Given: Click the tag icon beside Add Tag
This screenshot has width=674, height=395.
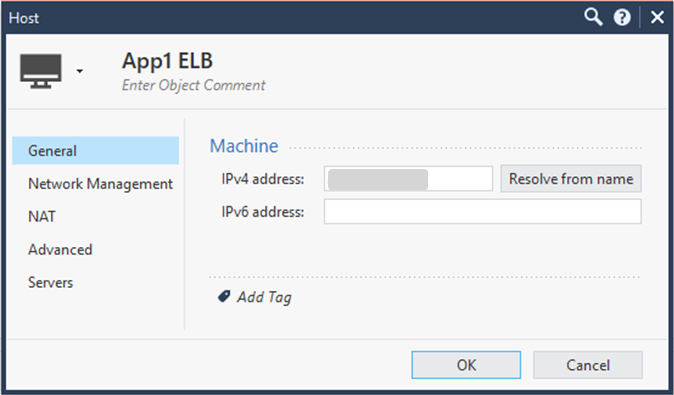Looking at the screenshot, I should pos(224,296).
